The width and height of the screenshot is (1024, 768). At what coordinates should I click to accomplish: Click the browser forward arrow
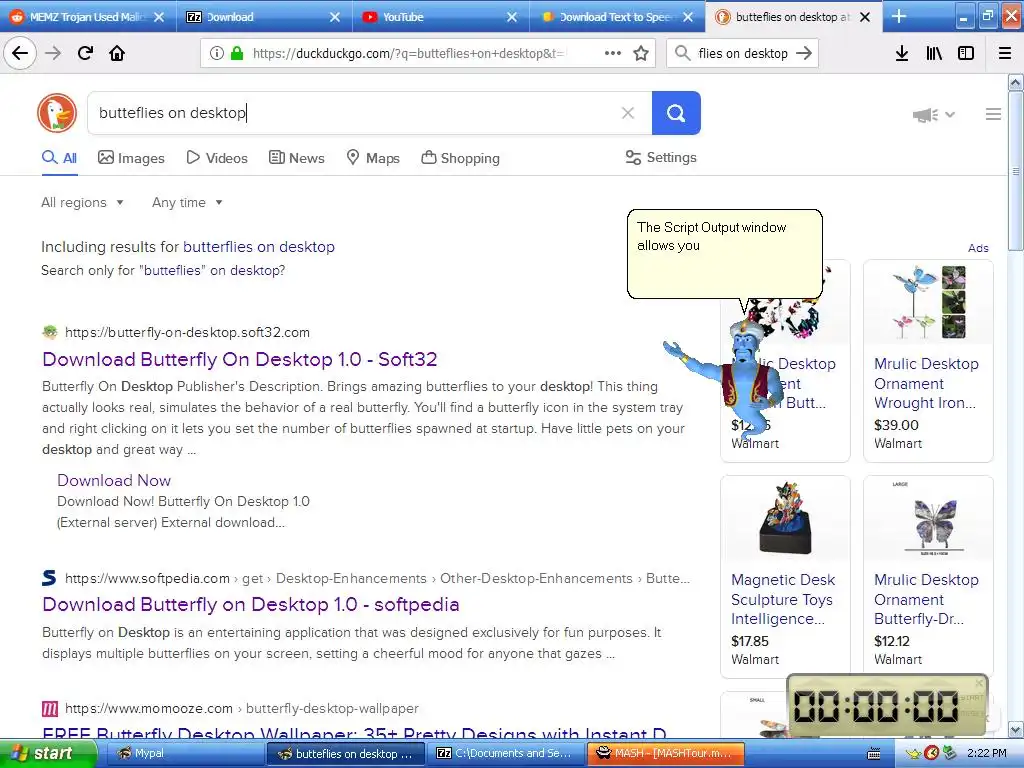coord(53,53)
